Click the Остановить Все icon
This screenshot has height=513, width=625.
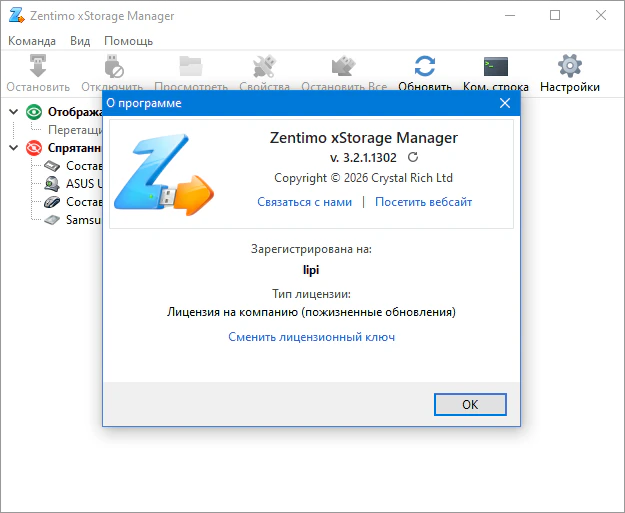pyautogui.click(x=344, y=67)
